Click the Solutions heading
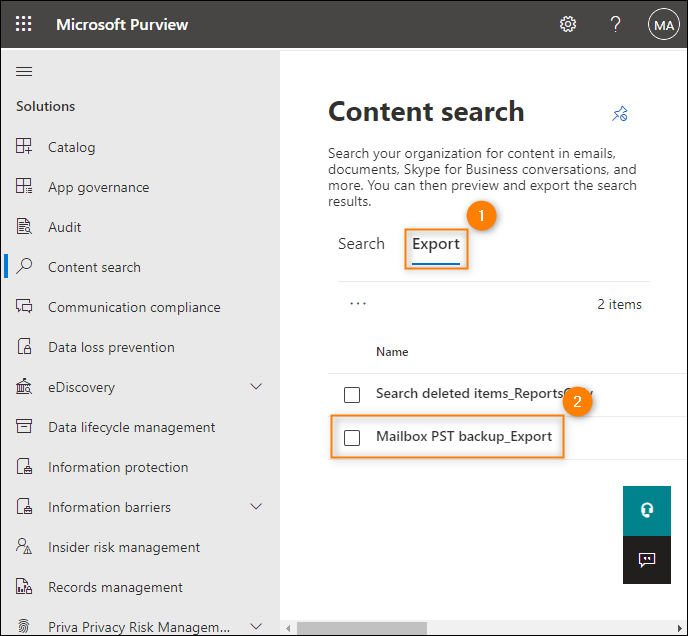Screen dimensions: 688x636 click(46, 106)
